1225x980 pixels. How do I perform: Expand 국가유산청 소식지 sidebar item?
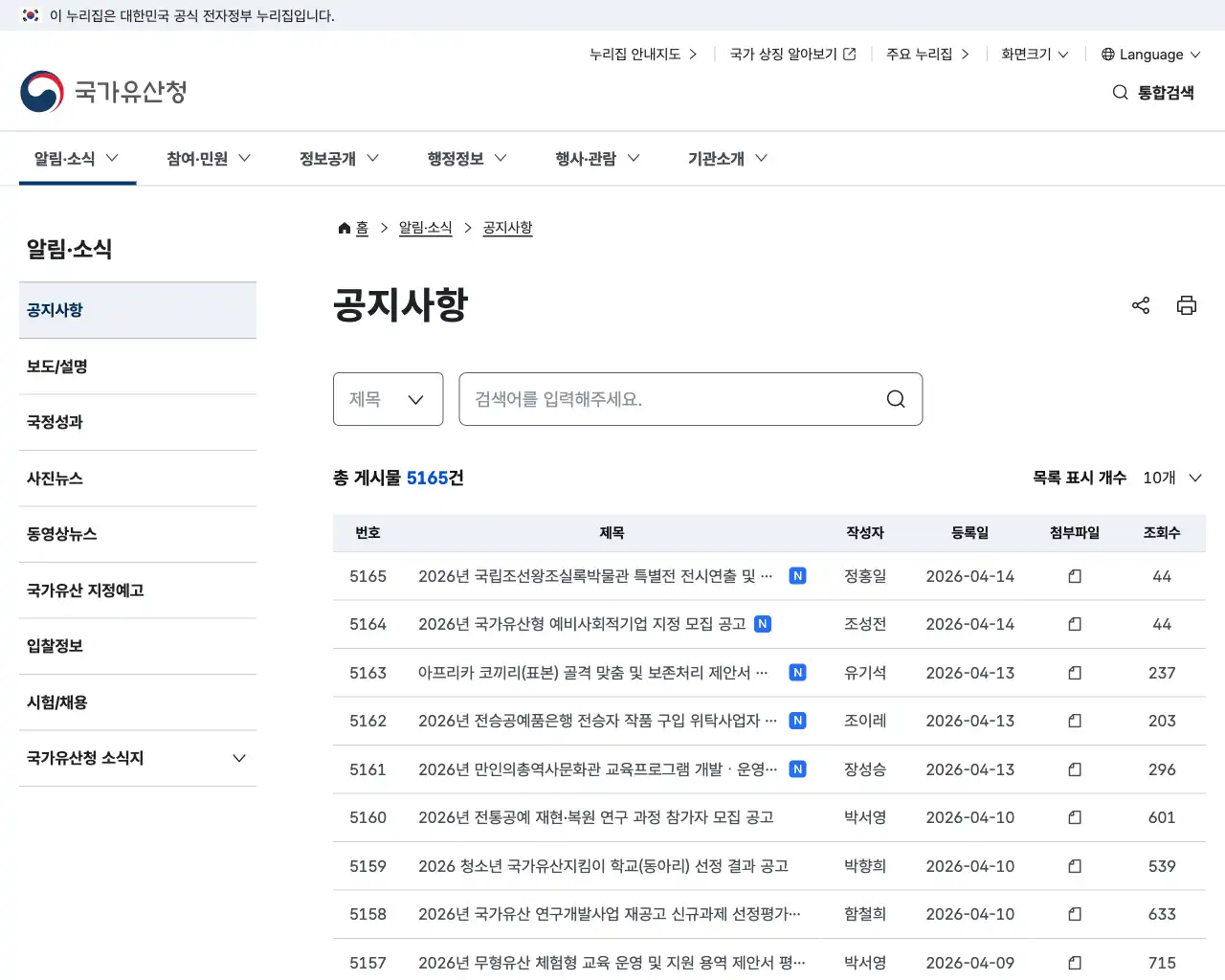coord(138,758)
